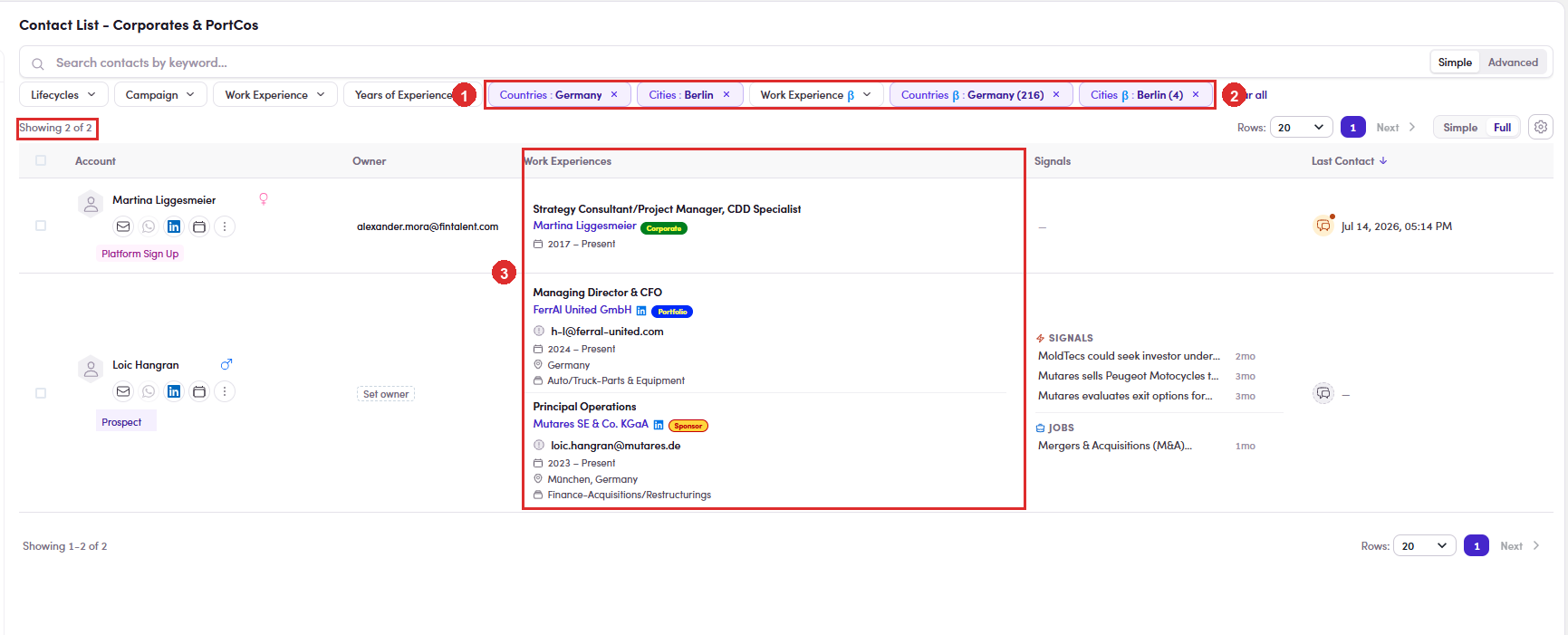
Task: Open signal Mutares sells Peugeot Motocycles
Action: coord(1128,376)
